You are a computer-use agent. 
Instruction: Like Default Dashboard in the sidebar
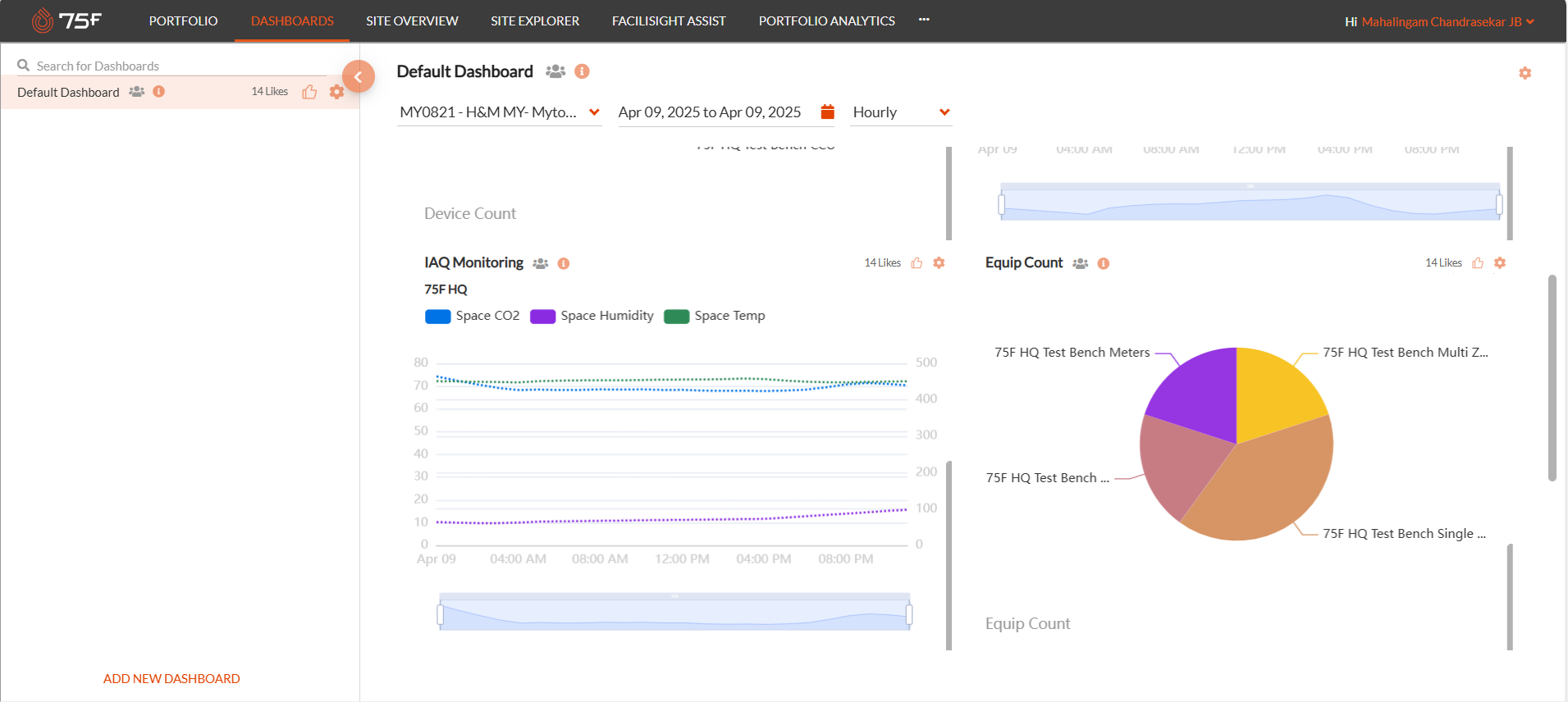pos(309,92)
